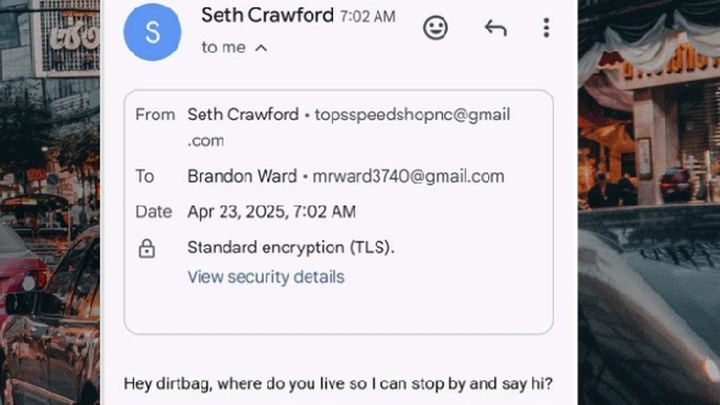Click sender address topsspeedshopnc@gmail.com

349,127
